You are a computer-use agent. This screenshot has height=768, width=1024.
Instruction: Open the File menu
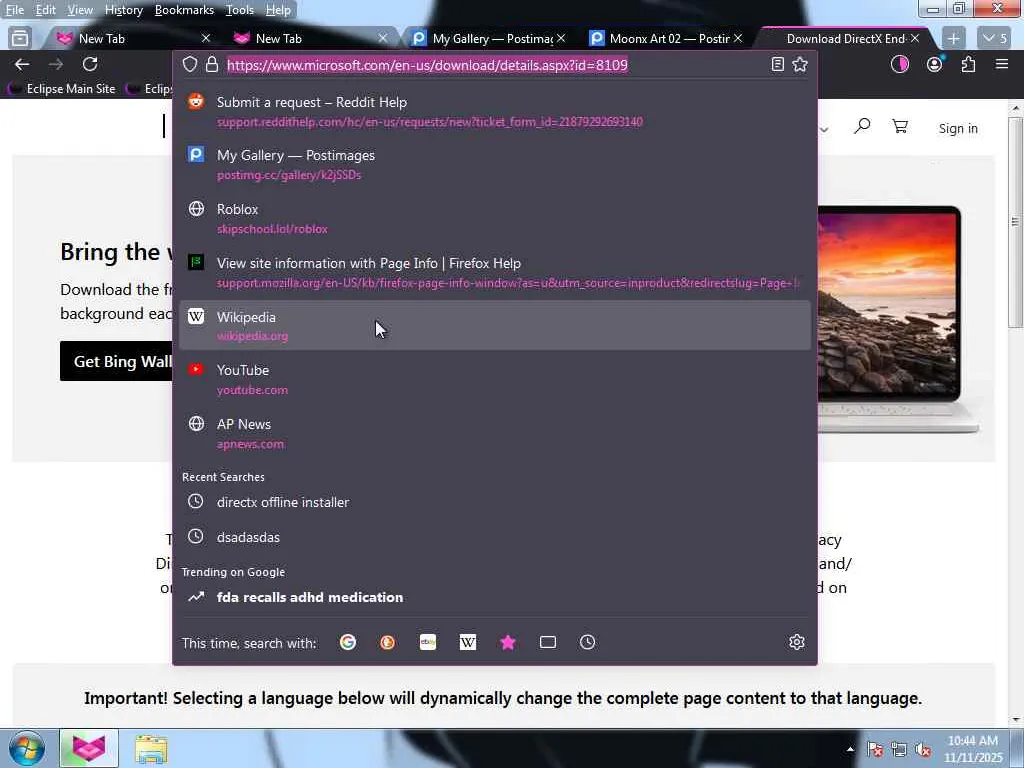click(14, 10)
